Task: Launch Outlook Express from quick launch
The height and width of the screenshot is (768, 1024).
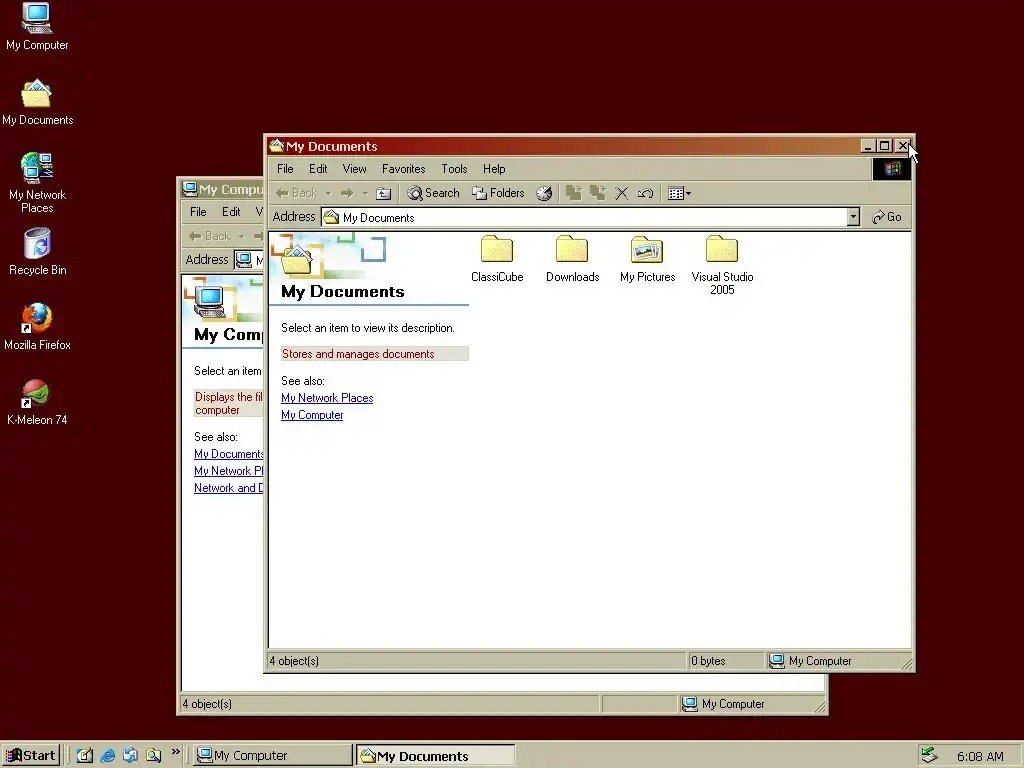Action: tap(130, 756)
